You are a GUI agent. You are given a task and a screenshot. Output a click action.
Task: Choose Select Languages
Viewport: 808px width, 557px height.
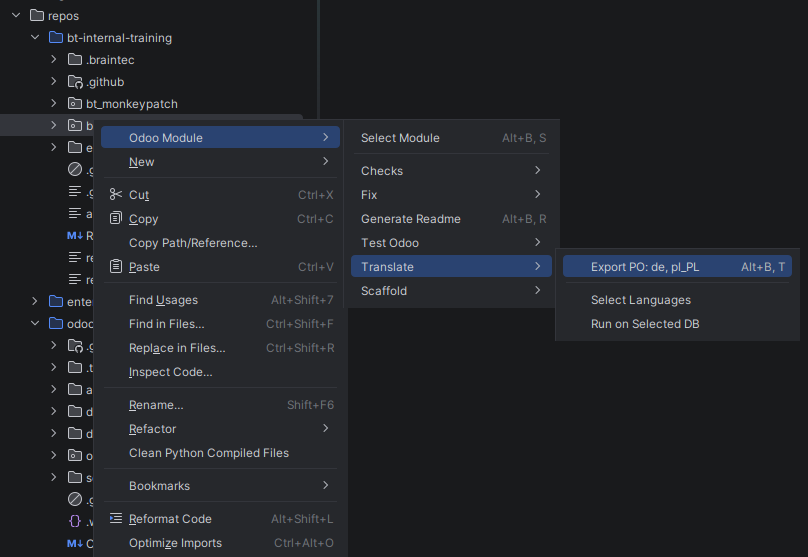tap(677, 300)
